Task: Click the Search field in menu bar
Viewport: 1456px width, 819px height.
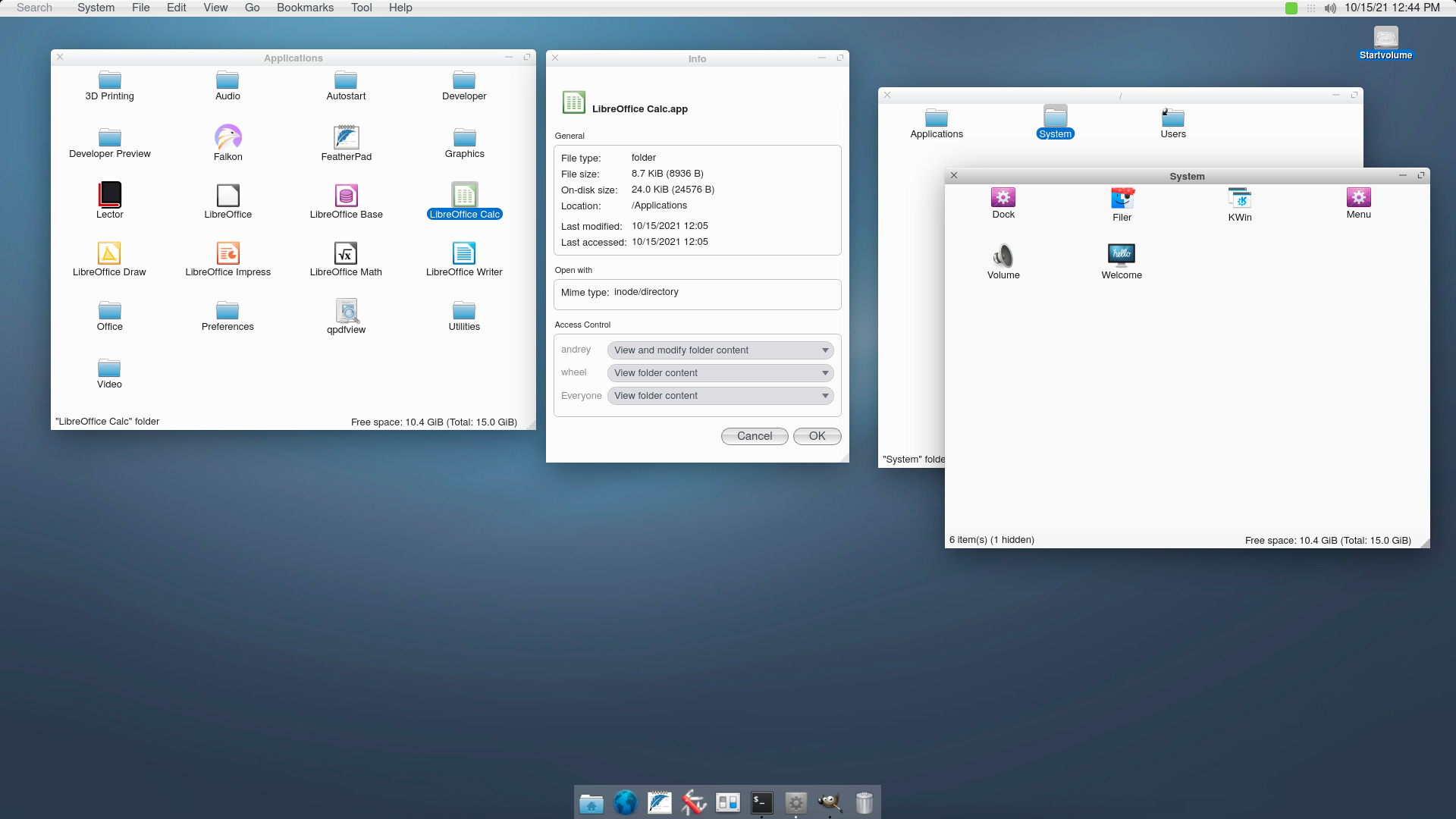Action: click(34, 8)
